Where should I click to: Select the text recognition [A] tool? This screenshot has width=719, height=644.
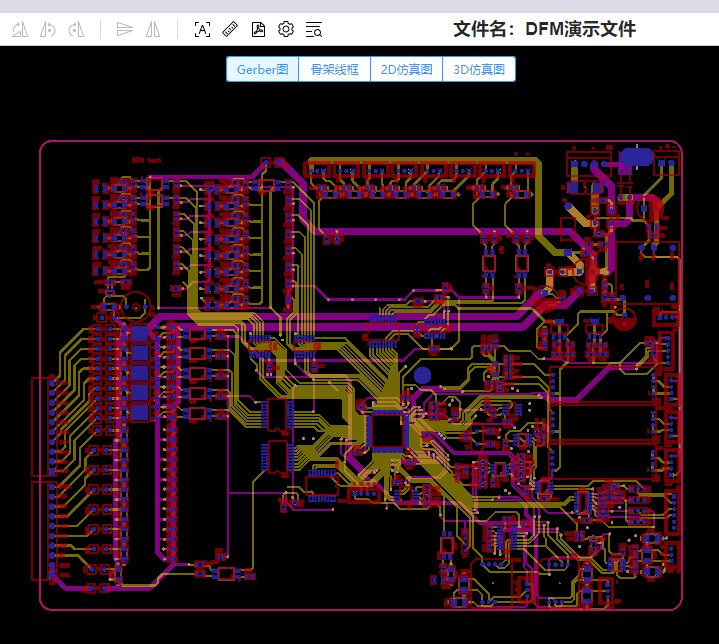(x=202, y=30)
